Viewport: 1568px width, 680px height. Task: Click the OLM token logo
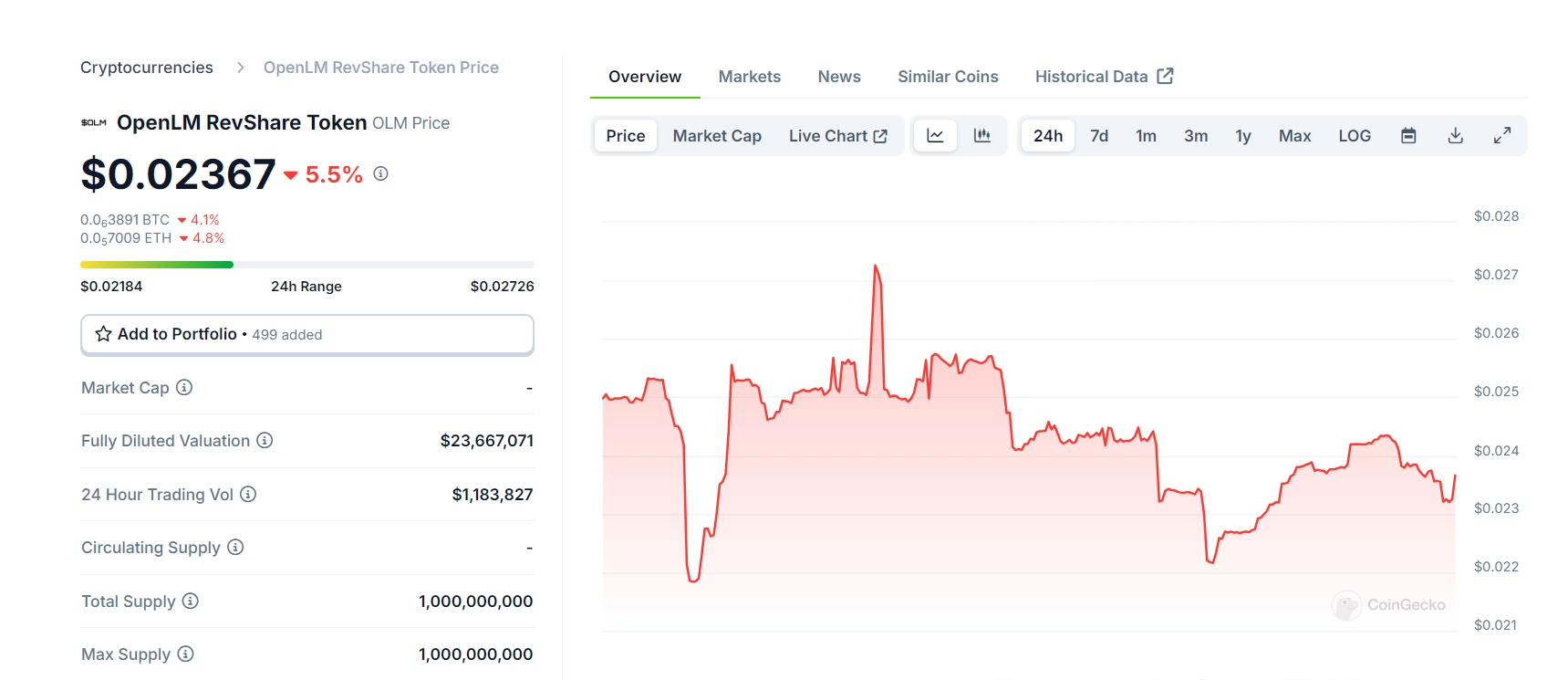94,122
